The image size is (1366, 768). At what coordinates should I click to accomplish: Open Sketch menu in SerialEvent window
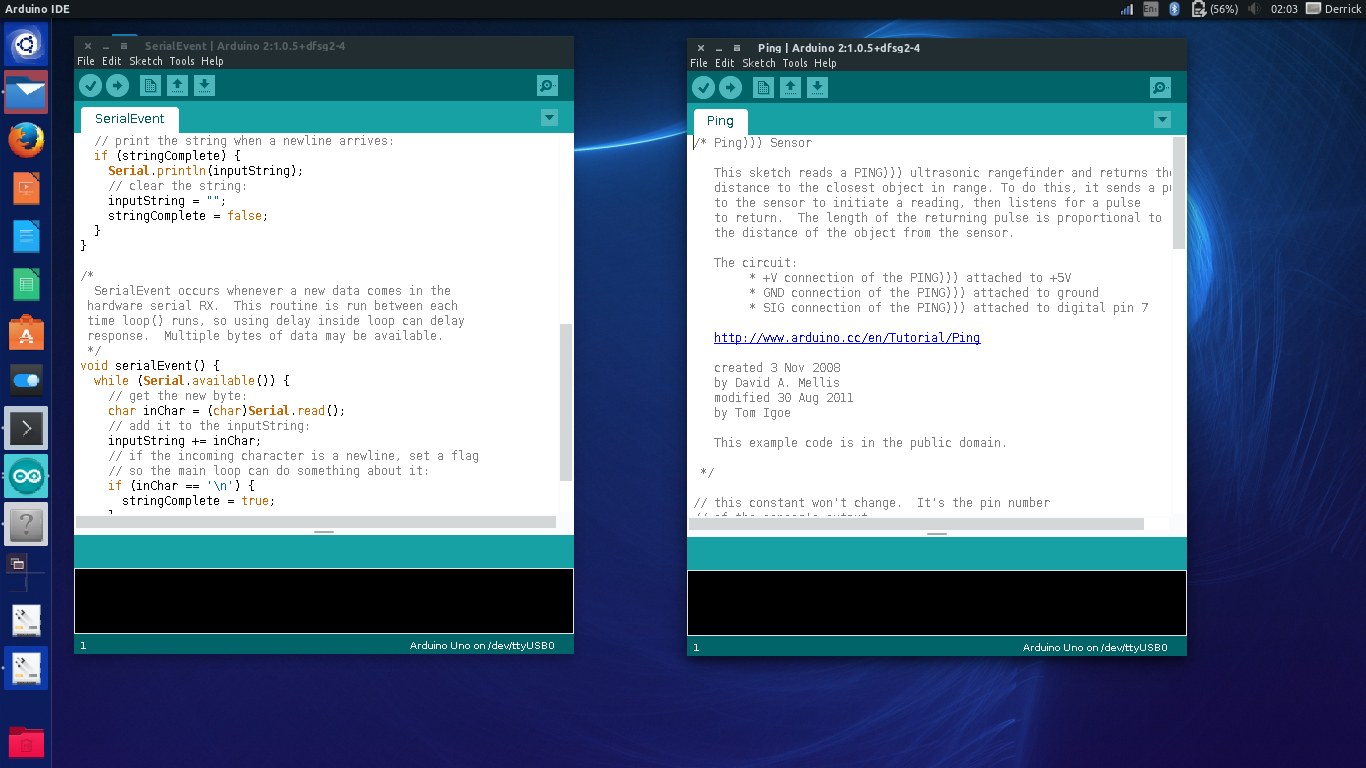[x=146, y=61]
